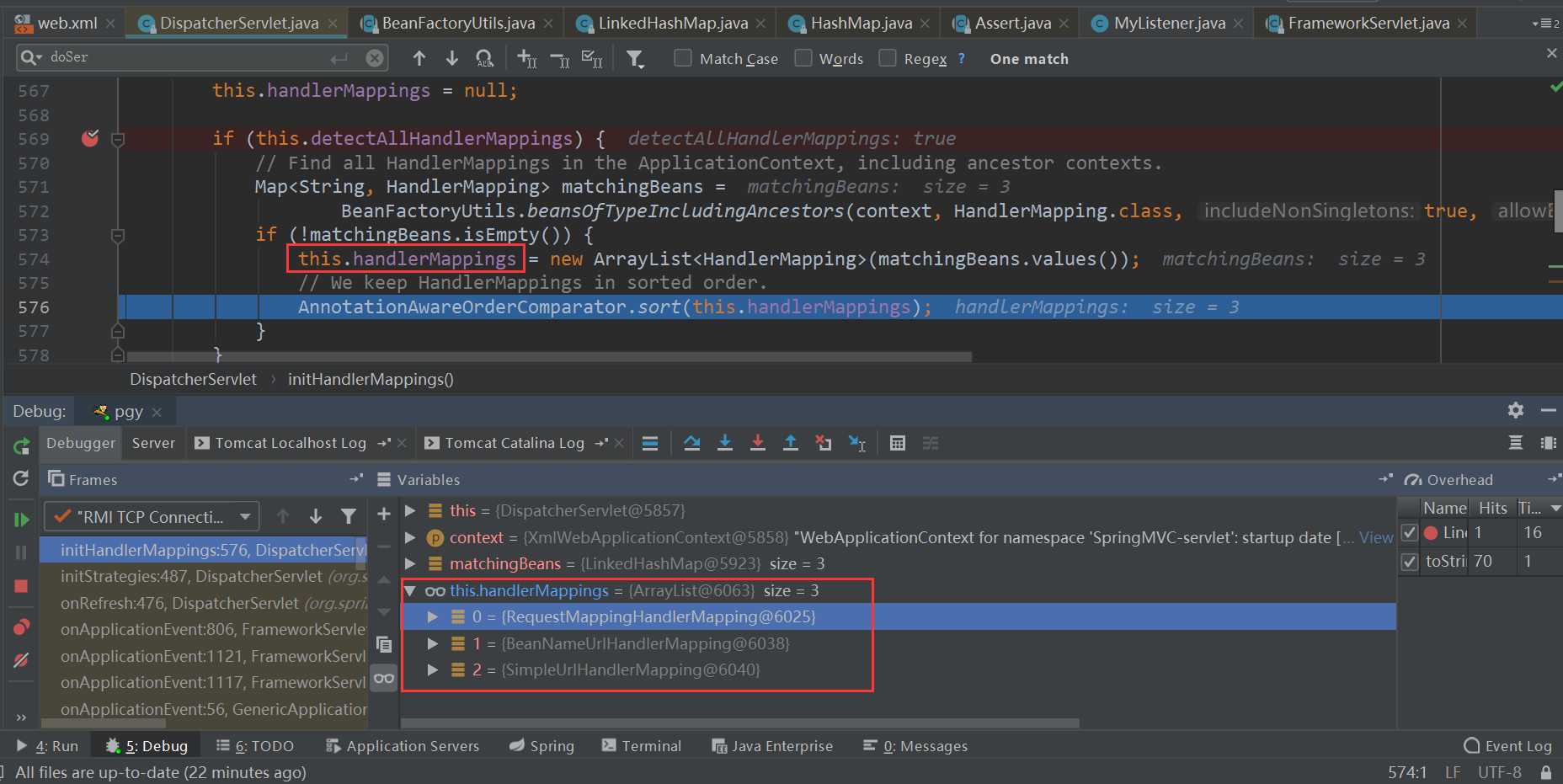Step Over in debugger toolbar
Screen dimensions: 1563x784
tap(692, 443)
